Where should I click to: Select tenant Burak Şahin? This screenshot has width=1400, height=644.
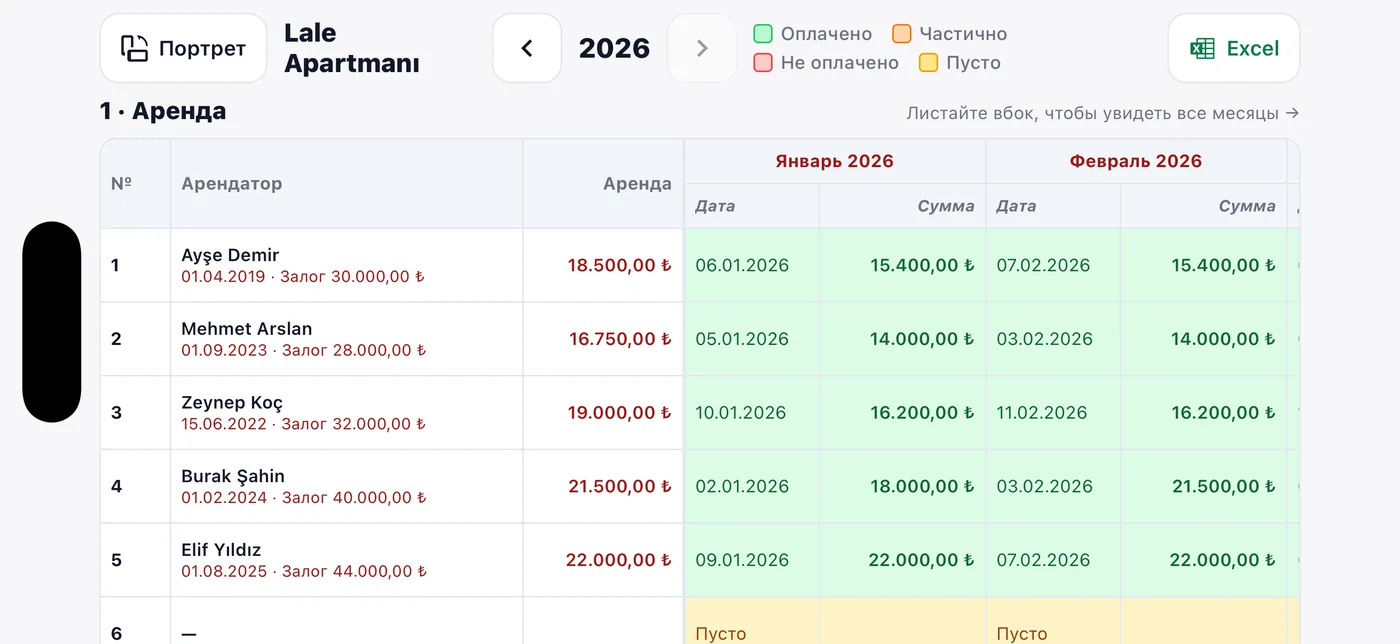click(233, 476)
